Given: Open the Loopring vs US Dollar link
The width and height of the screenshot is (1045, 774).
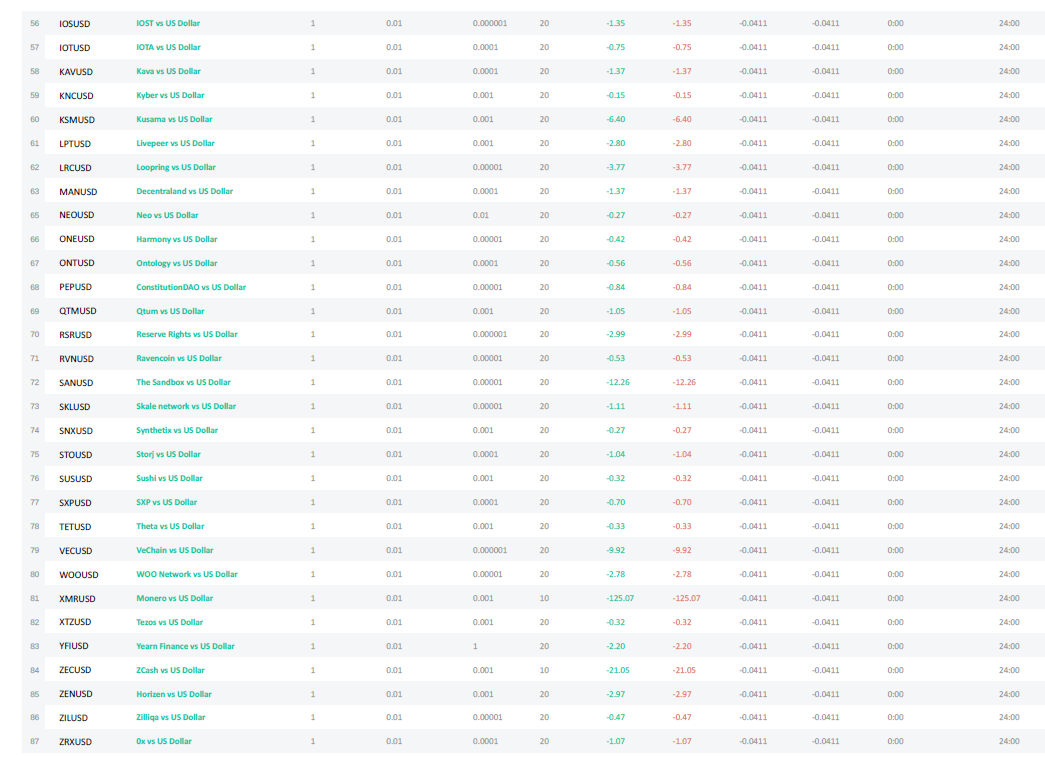Looking at the screenshot, I should coord(176,167).
